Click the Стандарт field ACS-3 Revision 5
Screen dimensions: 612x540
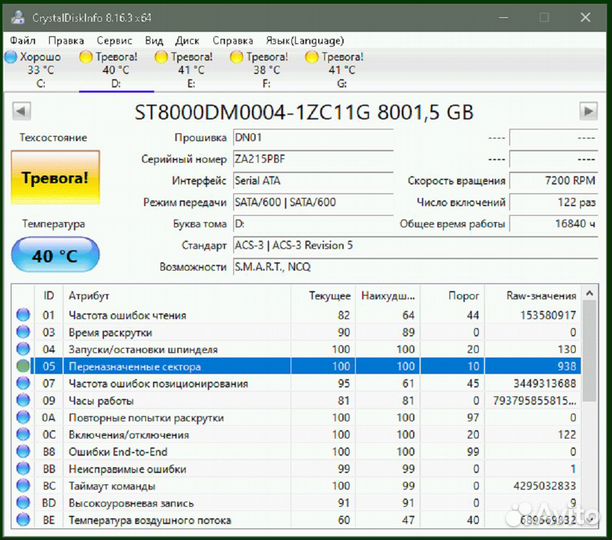415,245
